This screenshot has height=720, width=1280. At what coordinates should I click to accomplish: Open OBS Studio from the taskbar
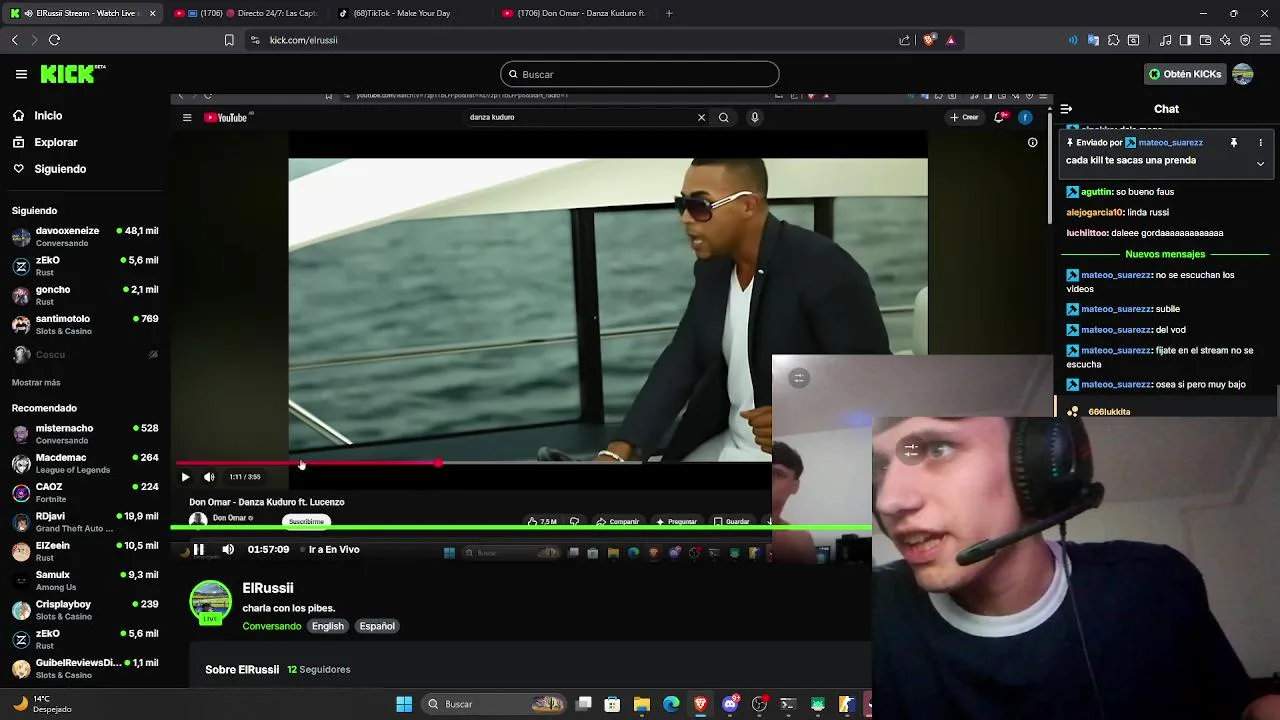coord(759,704)
